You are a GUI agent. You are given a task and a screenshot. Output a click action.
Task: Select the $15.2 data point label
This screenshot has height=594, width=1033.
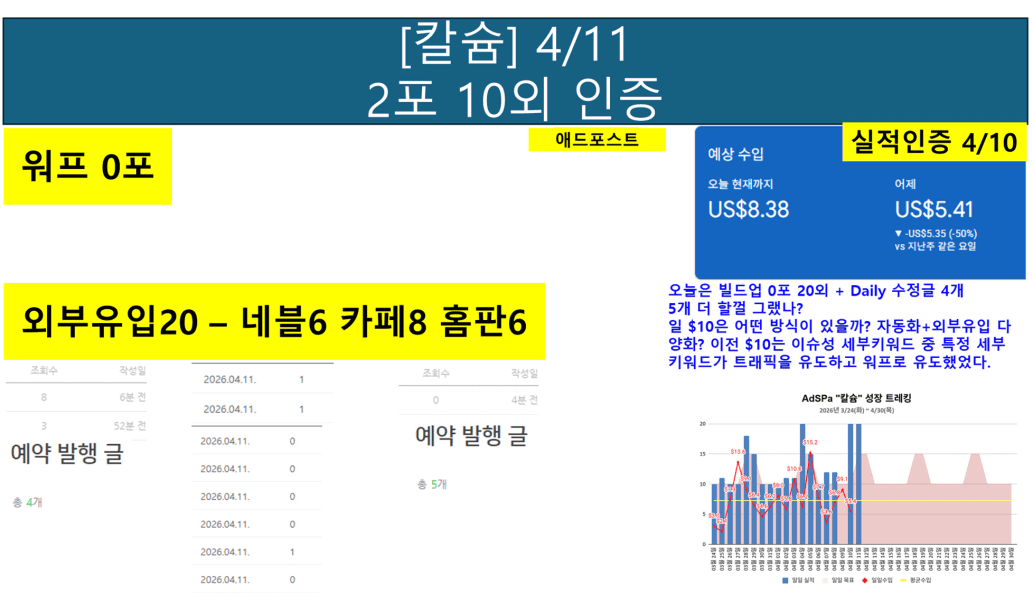[x=810, y=442]
